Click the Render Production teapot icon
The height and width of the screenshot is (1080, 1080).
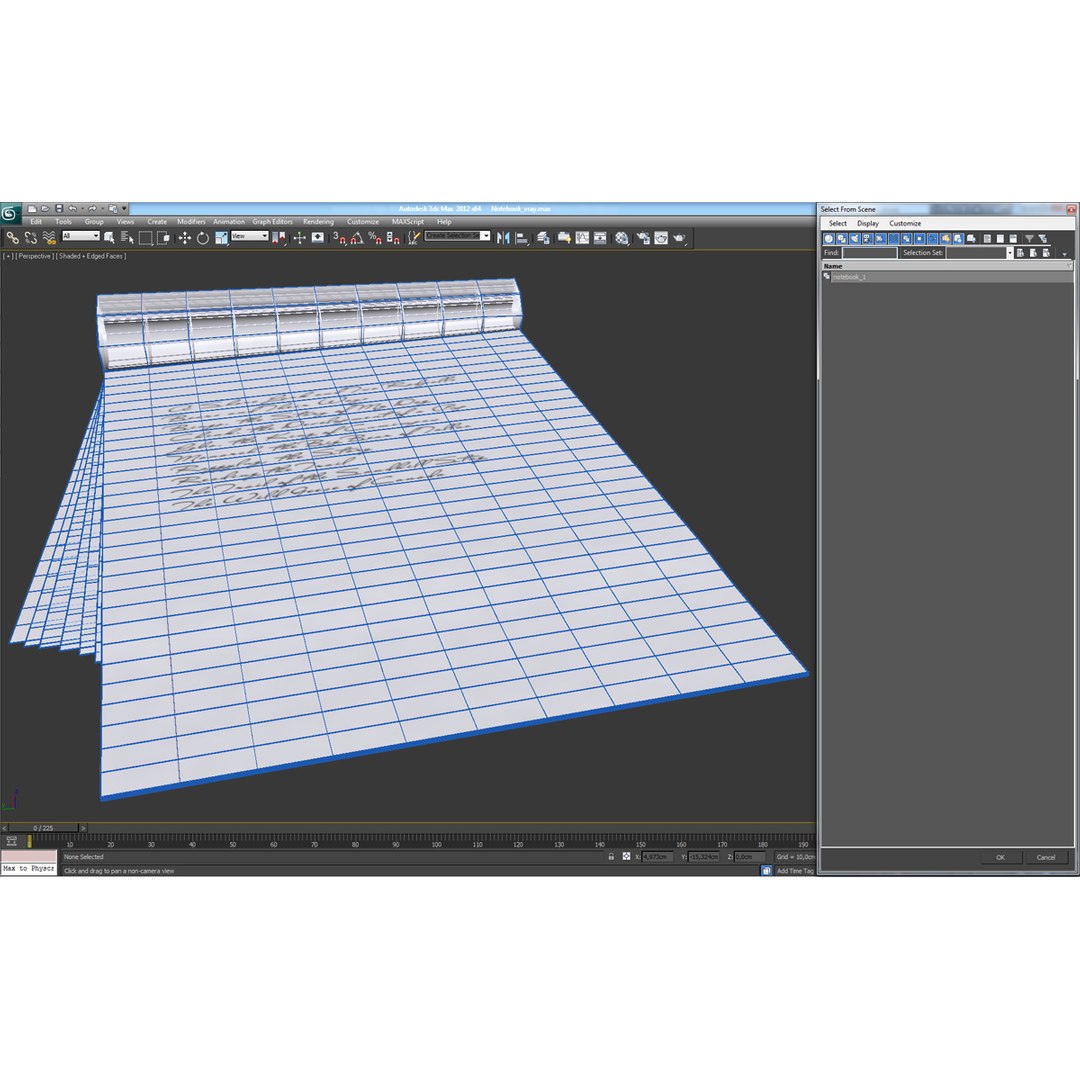pos(680,238)
